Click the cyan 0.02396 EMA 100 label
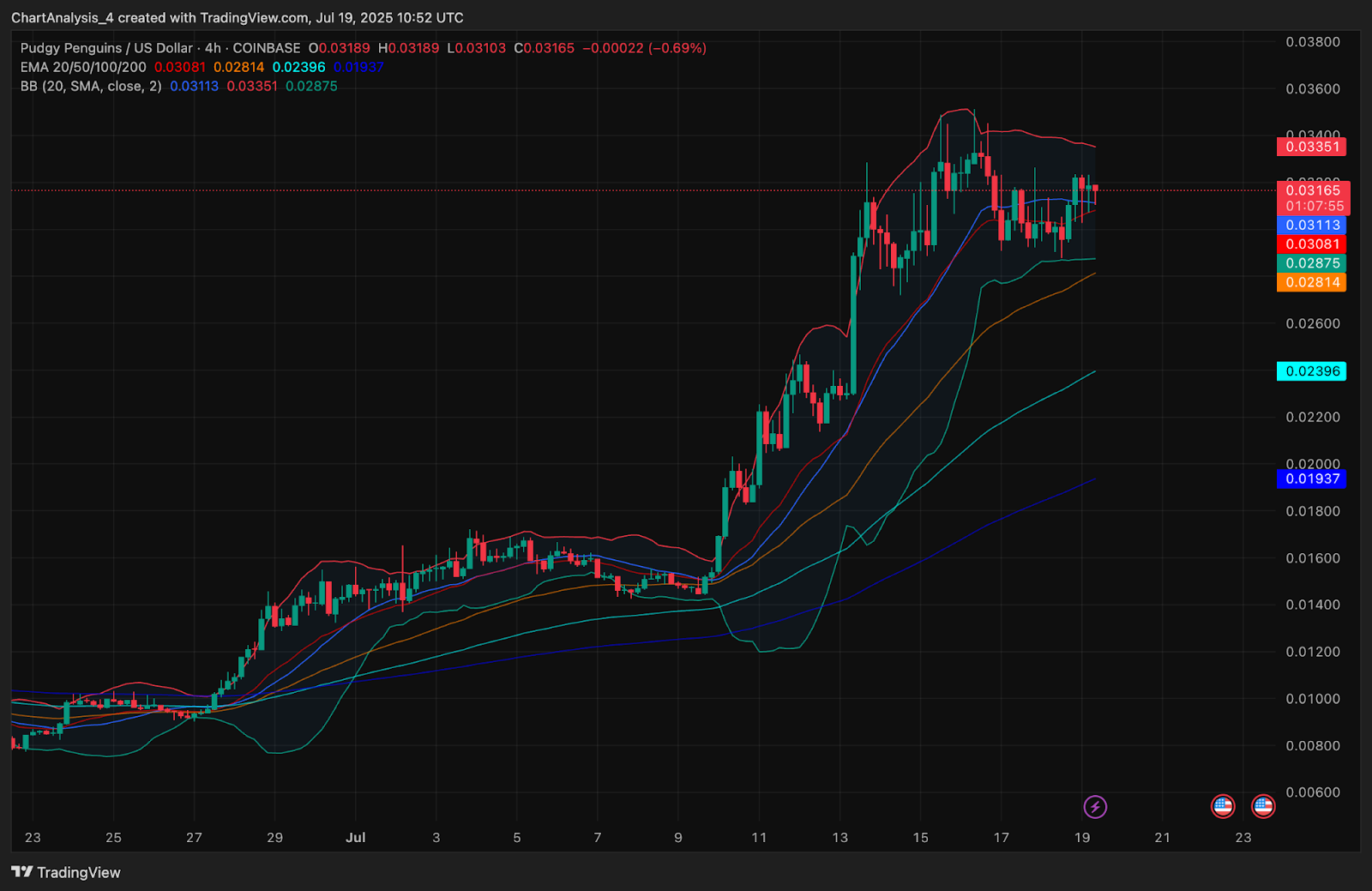The height and width of the screenshot is (891, 1372). point(1311,371)
